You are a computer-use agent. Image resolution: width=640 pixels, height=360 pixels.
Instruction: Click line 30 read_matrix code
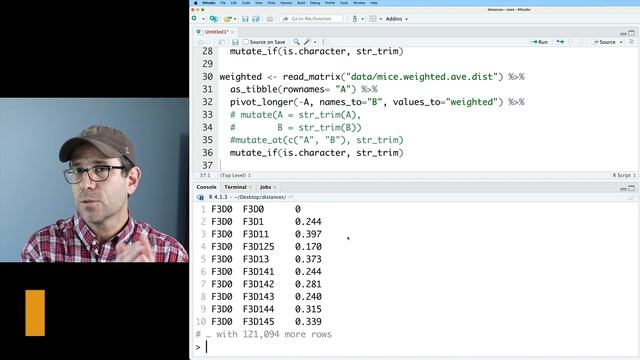[372, 77]
